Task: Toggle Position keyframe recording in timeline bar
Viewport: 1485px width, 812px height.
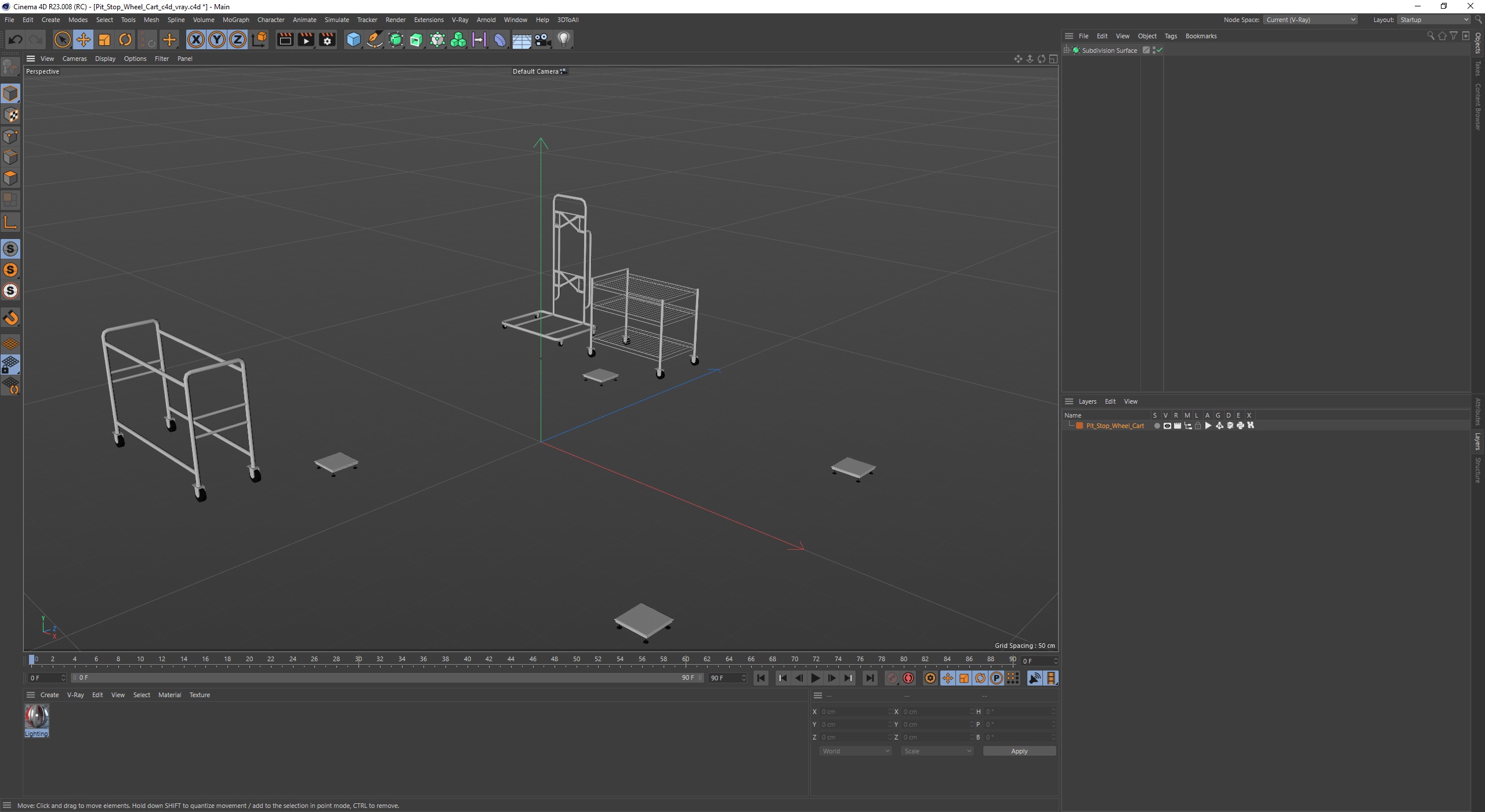Action: (x=947, y=678)
